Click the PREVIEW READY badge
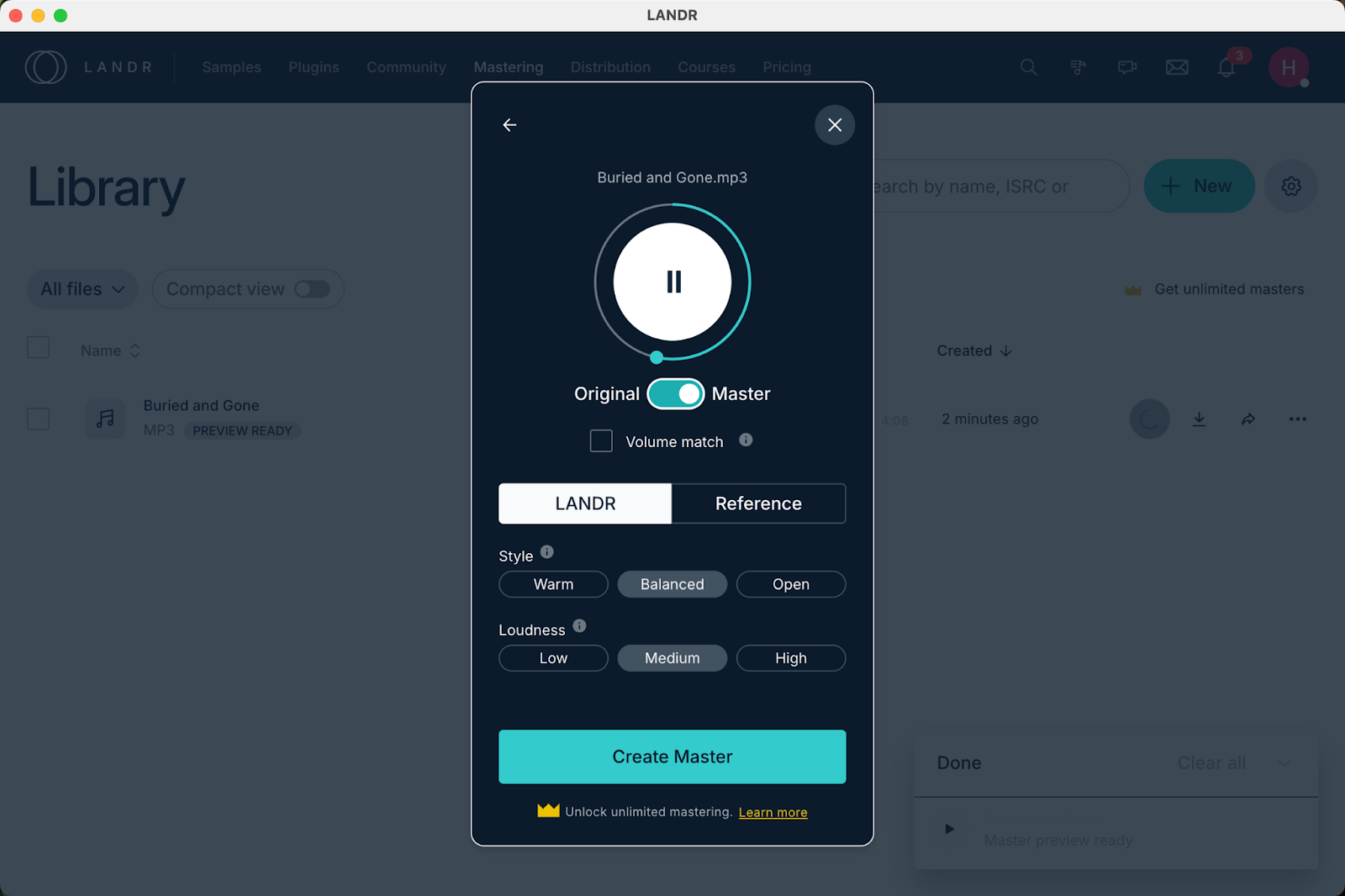 242,430
